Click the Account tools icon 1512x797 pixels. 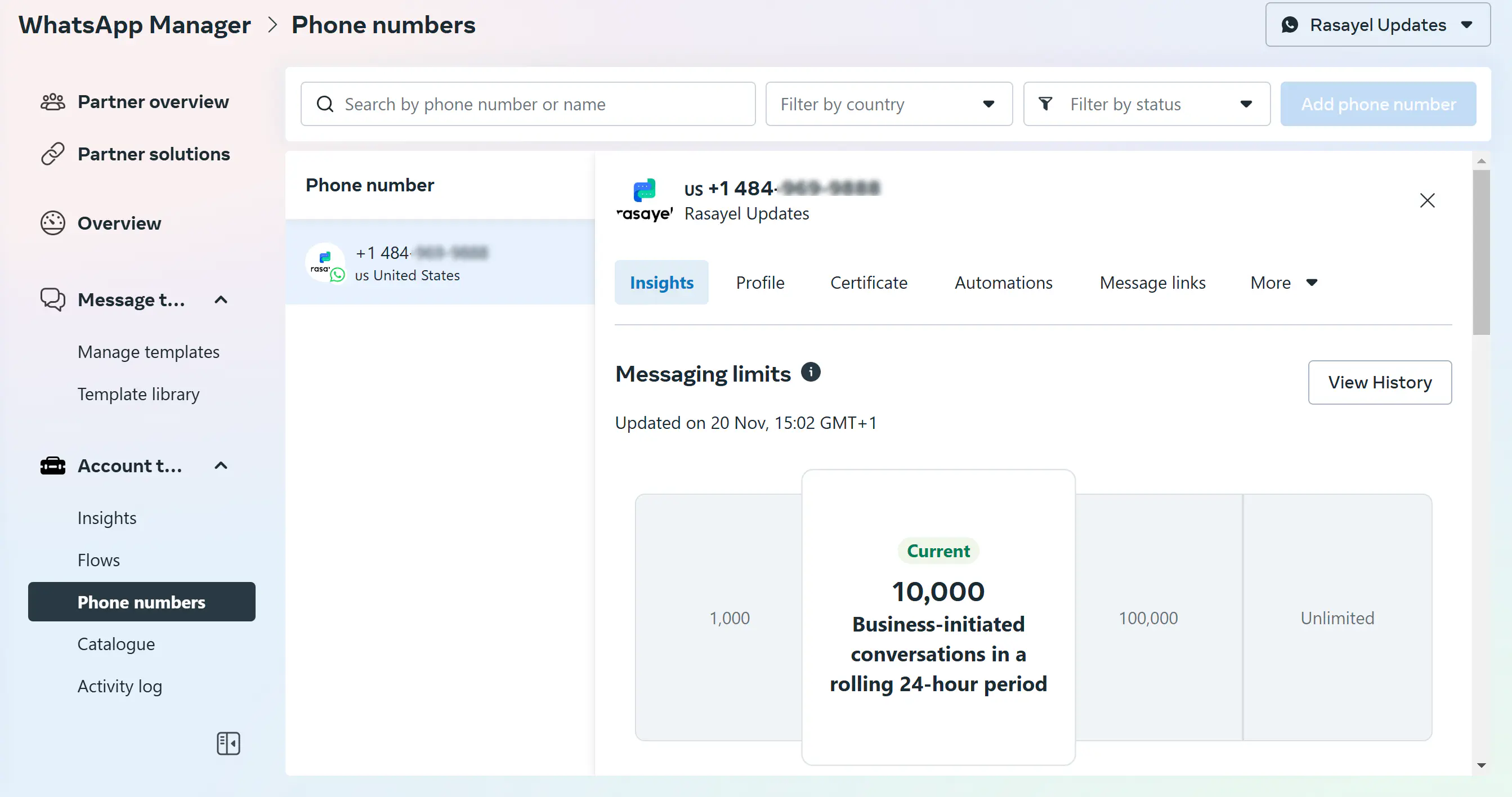52,465
